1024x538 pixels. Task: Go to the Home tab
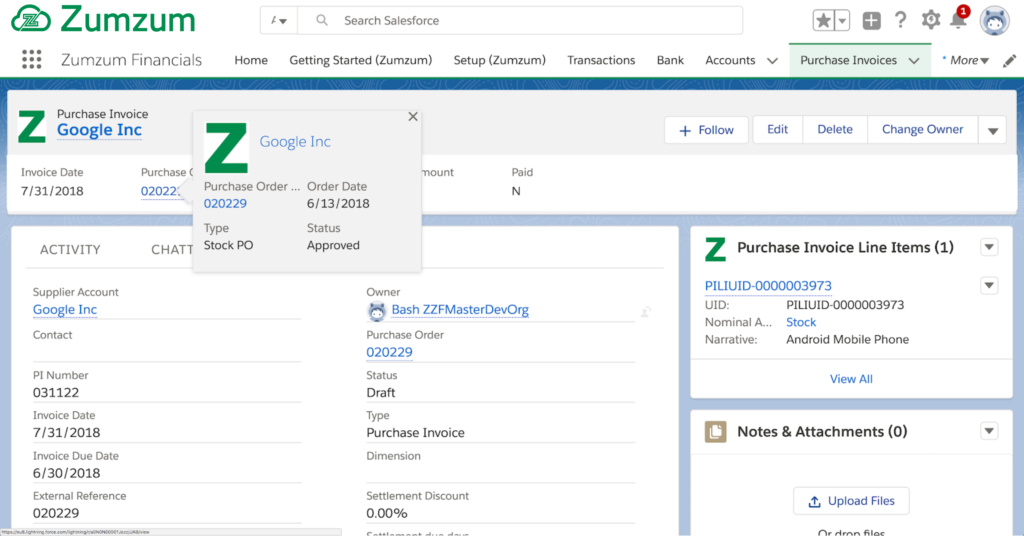251,60
